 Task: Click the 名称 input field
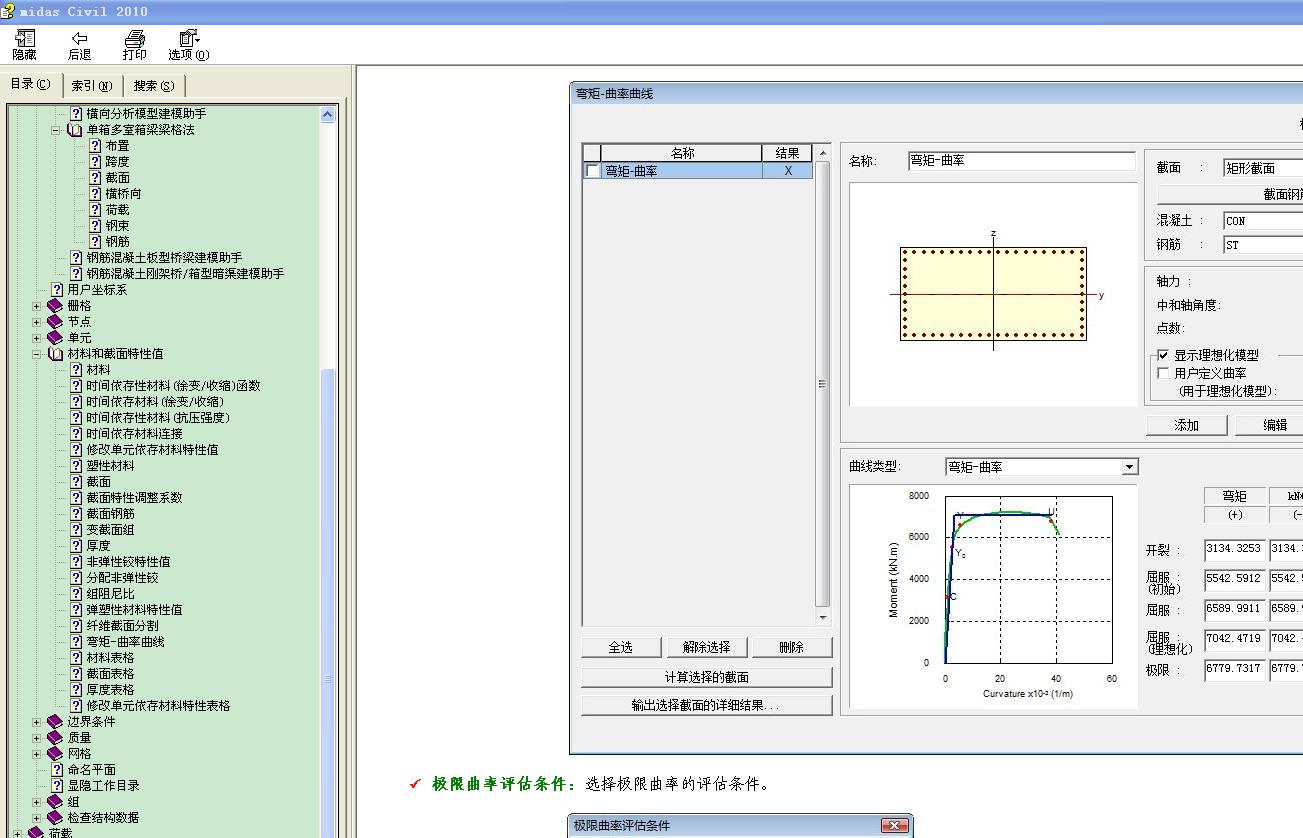(x=1022, y=161)
